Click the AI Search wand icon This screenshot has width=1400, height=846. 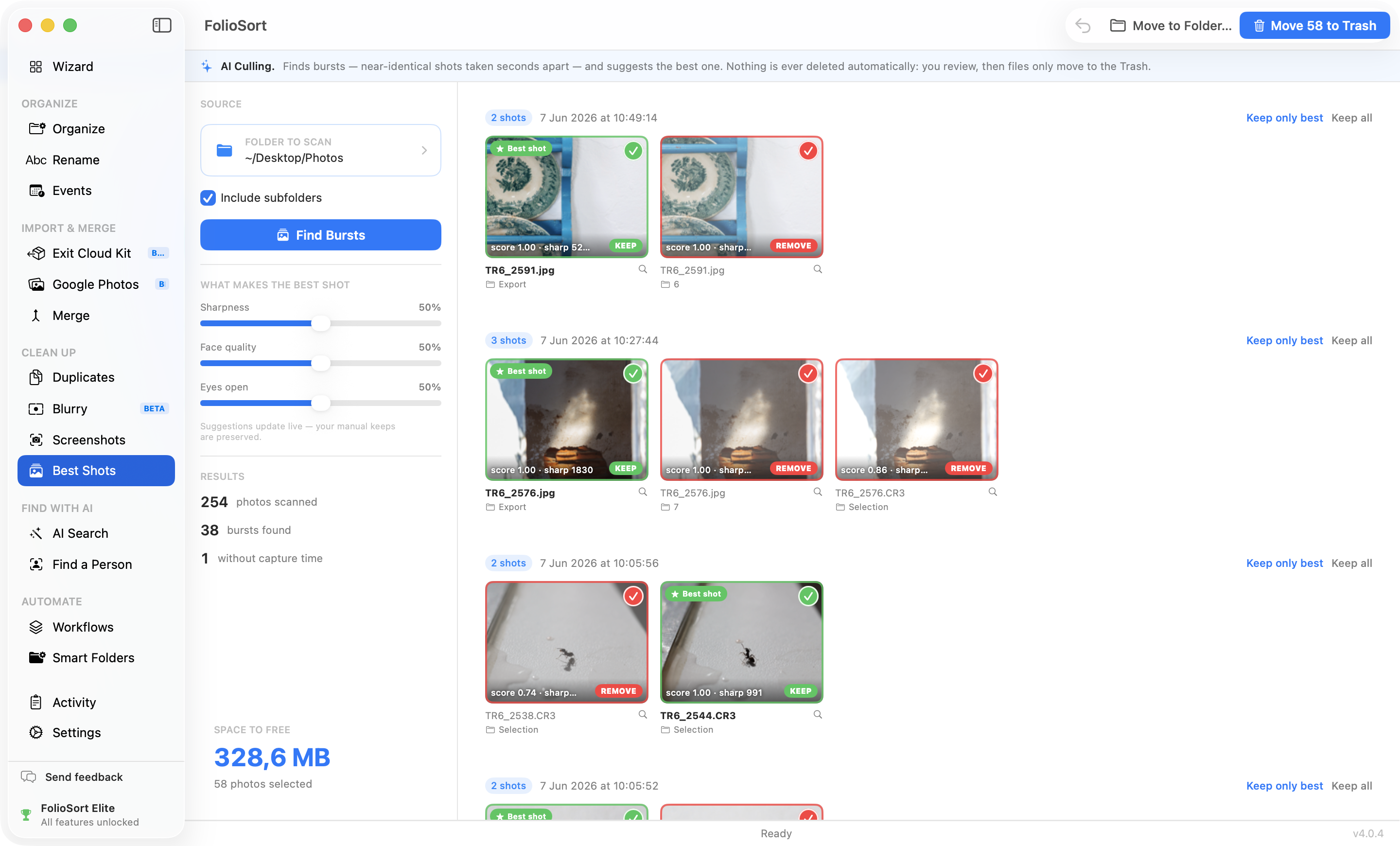click(36, 533)
